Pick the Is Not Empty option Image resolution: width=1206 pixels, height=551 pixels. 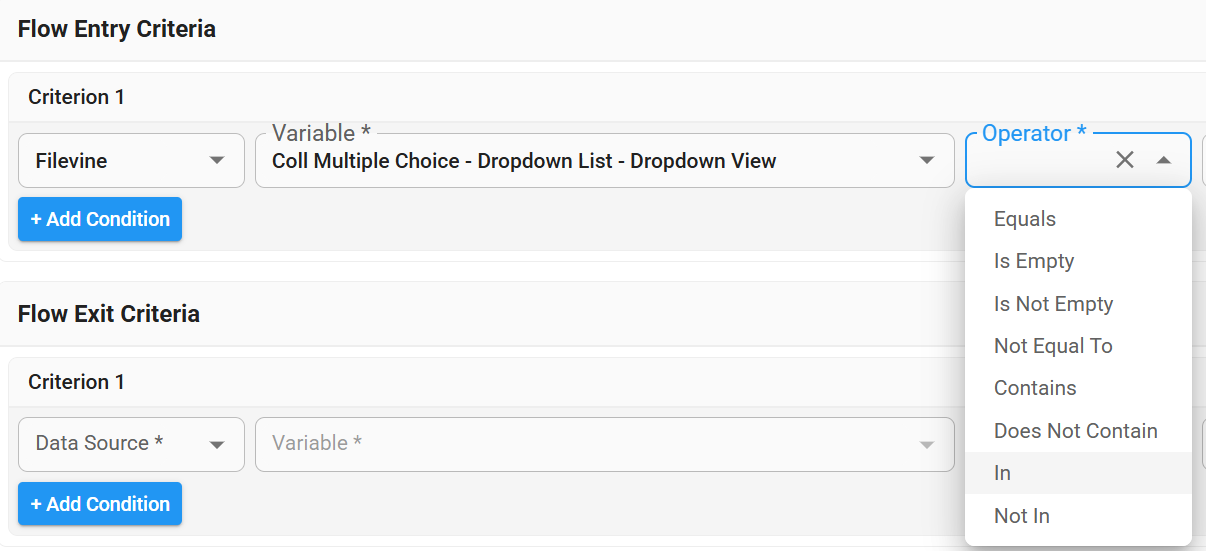pos(1053,304)
